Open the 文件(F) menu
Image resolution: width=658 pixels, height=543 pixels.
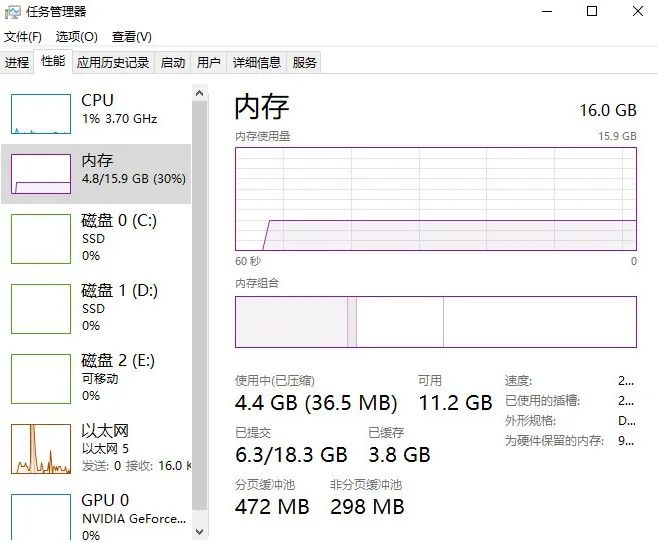click(x=22, y=37)
